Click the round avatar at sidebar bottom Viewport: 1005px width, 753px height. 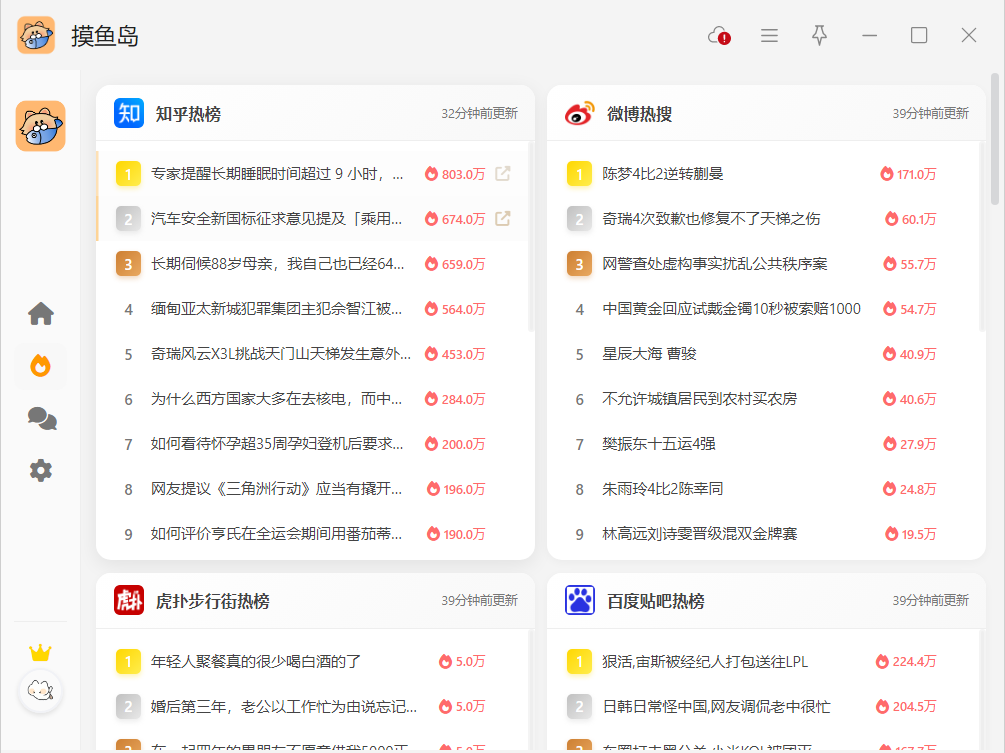[41, 691]
